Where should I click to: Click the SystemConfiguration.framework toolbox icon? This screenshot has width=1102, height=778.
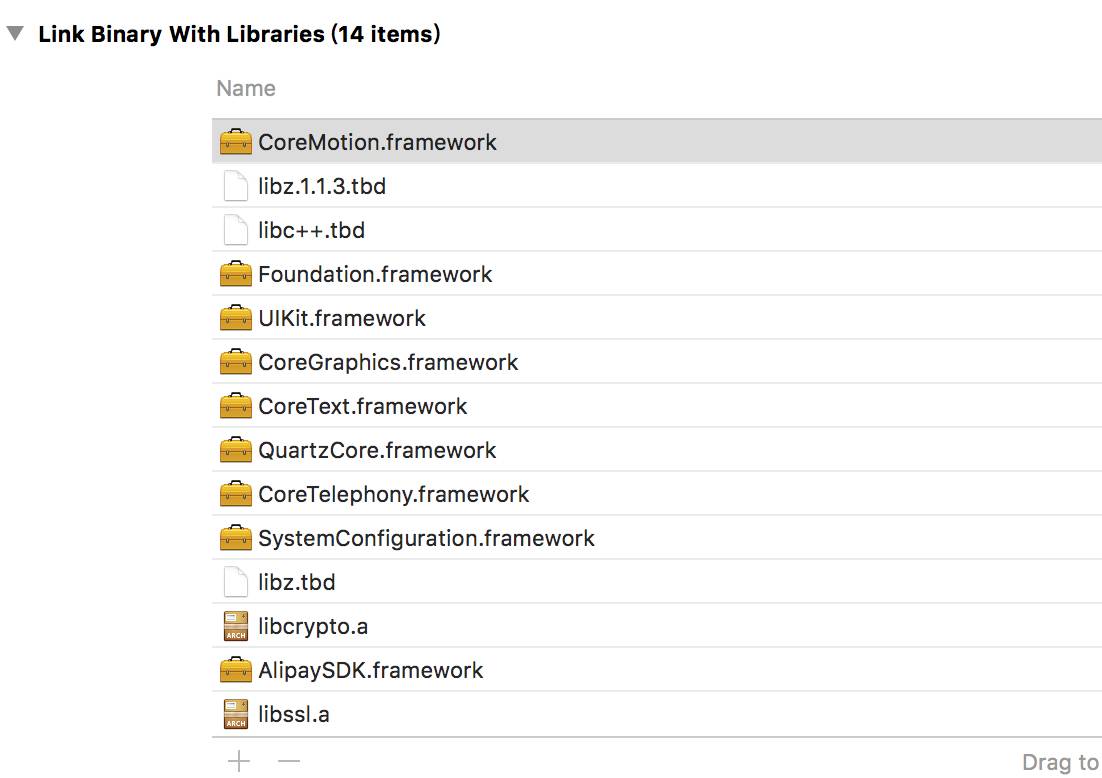[235, 538]
